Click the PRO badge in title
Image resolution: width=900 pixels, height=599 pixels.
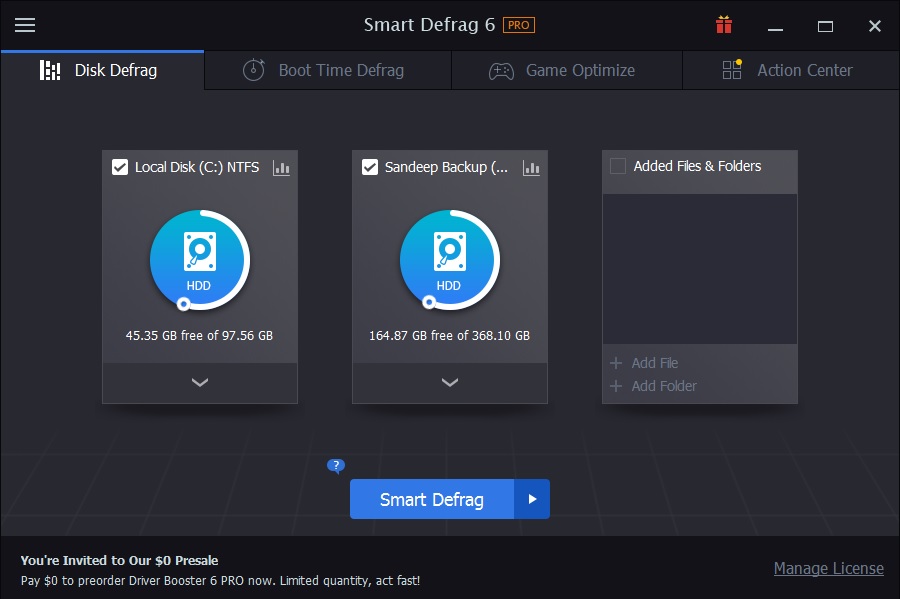click(519, 25)
